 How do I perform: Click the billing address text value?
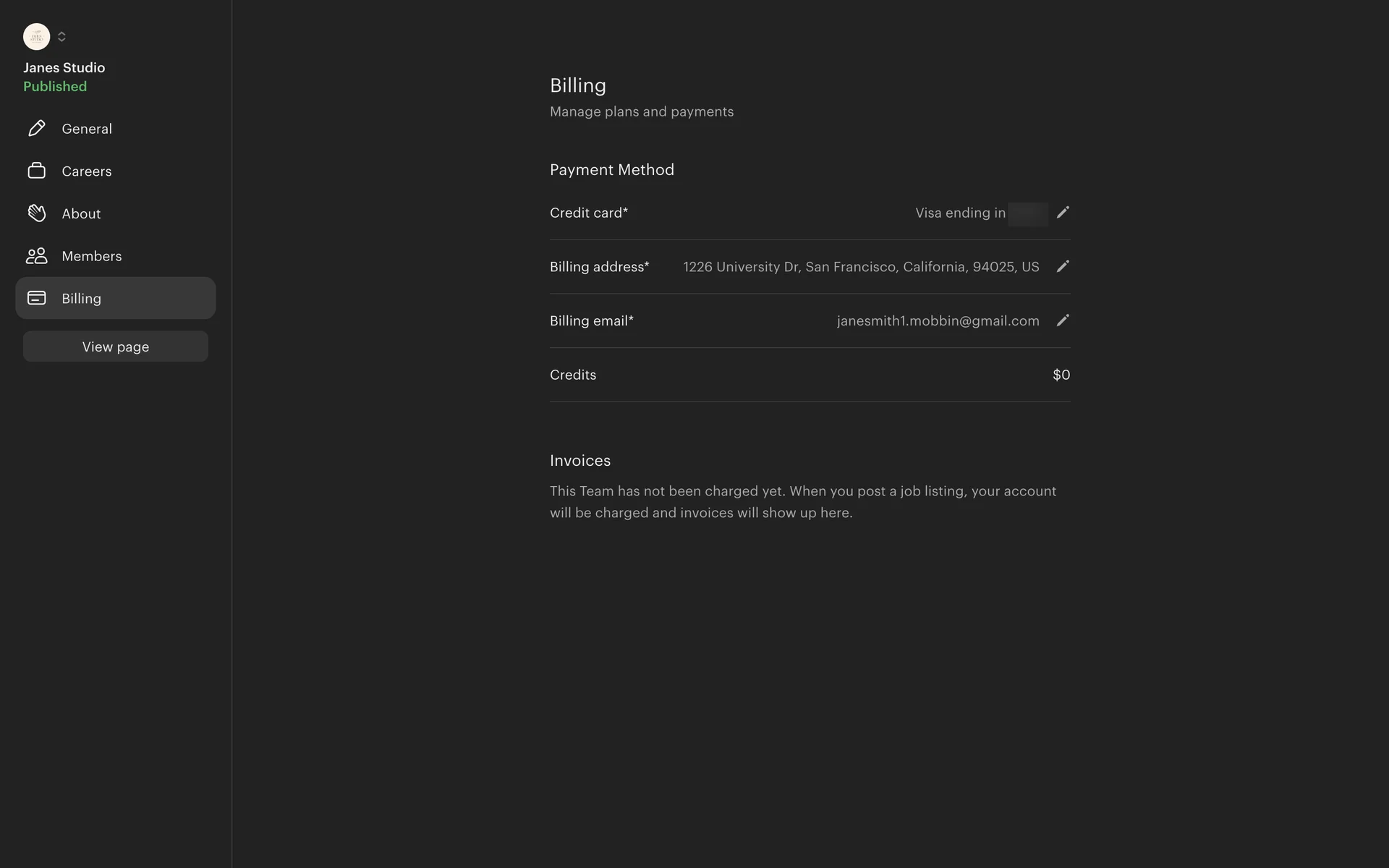[861, 267]
